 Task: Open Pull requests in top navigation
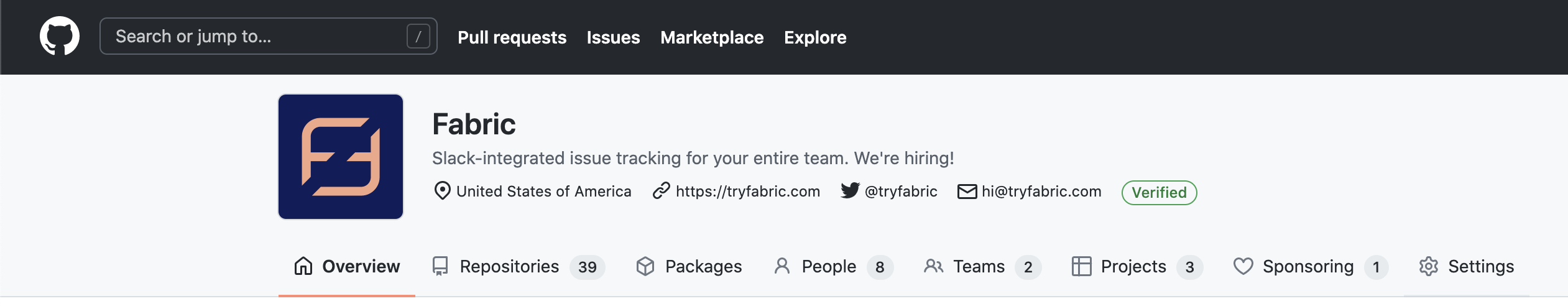[512, 37]
